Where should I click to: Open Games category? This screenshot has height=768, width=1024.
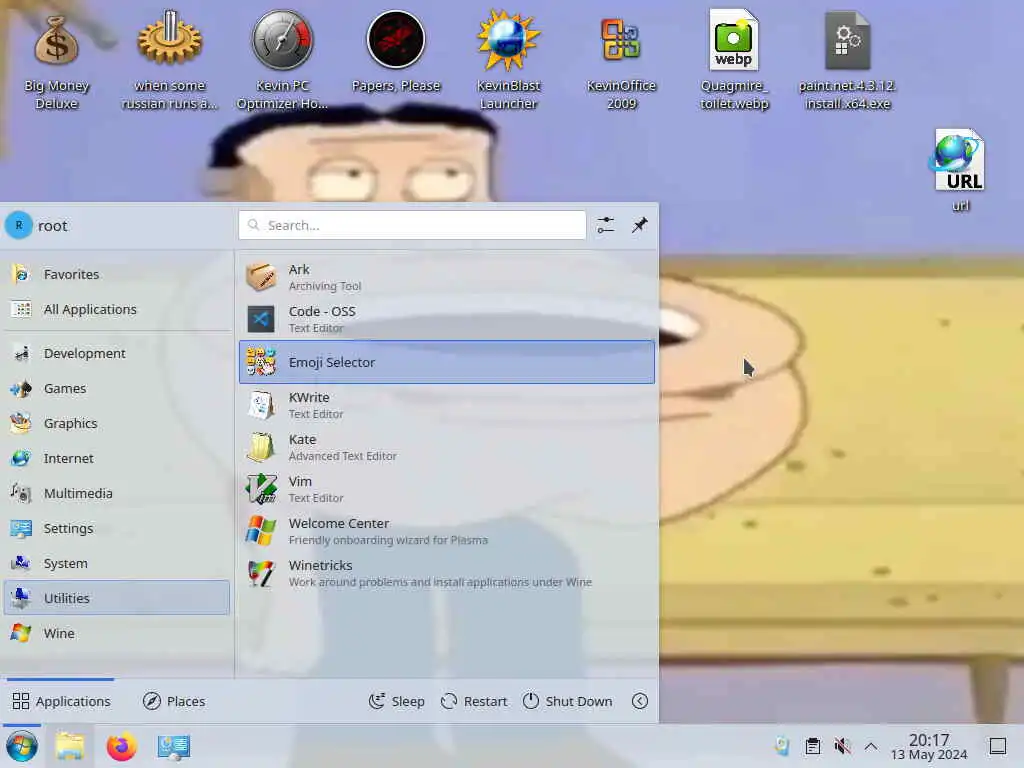(x=117, y=389)
